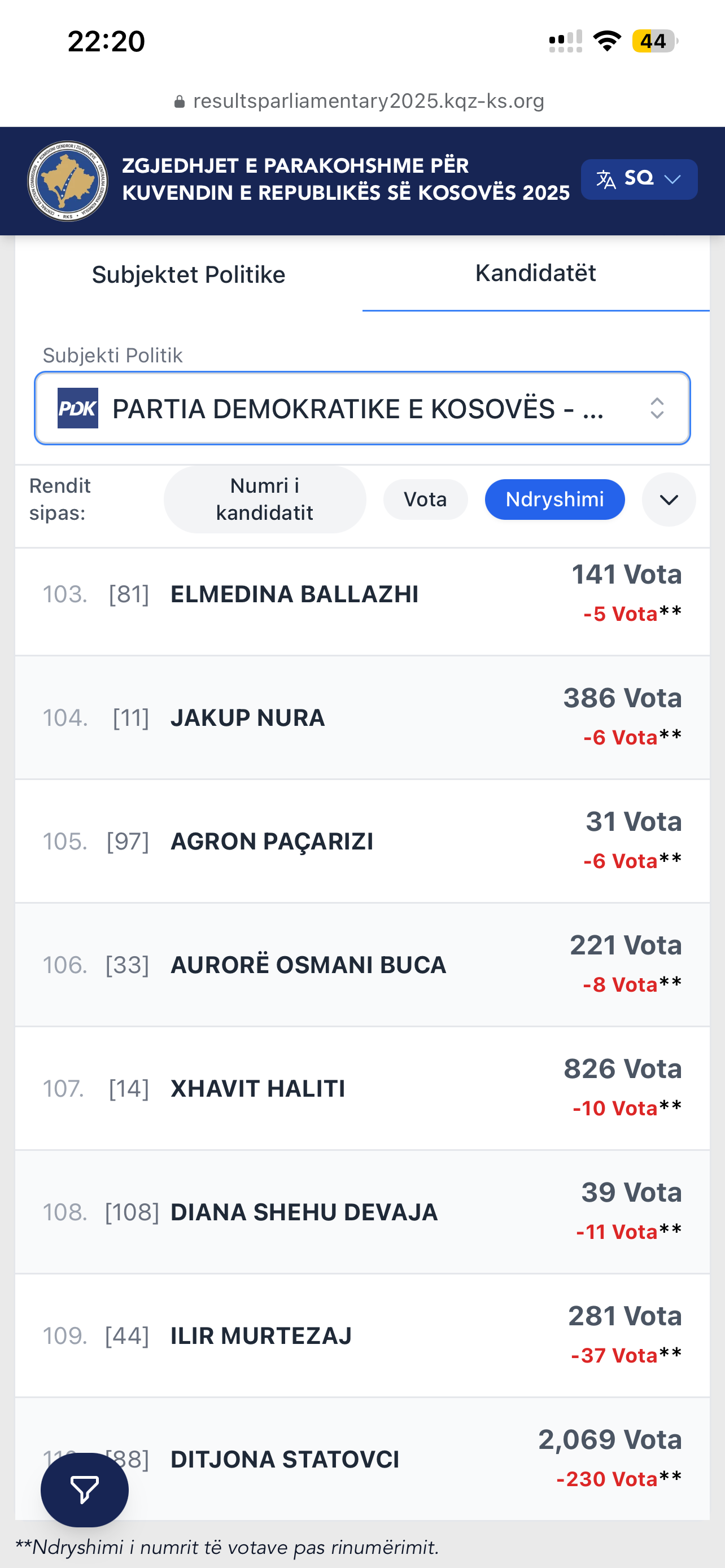Tap Ilir Murtezaj candidate row

(362, 1335)
